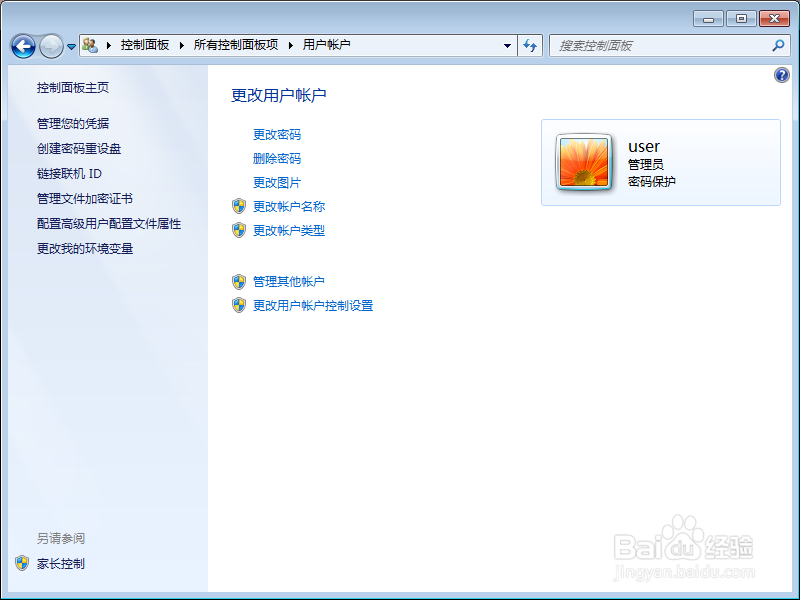Image resolution: width=800 pixels, height=600 pixels.
Task: Click the shield icon next to 更改用户帐户控制设置
Action: point(239,305)
